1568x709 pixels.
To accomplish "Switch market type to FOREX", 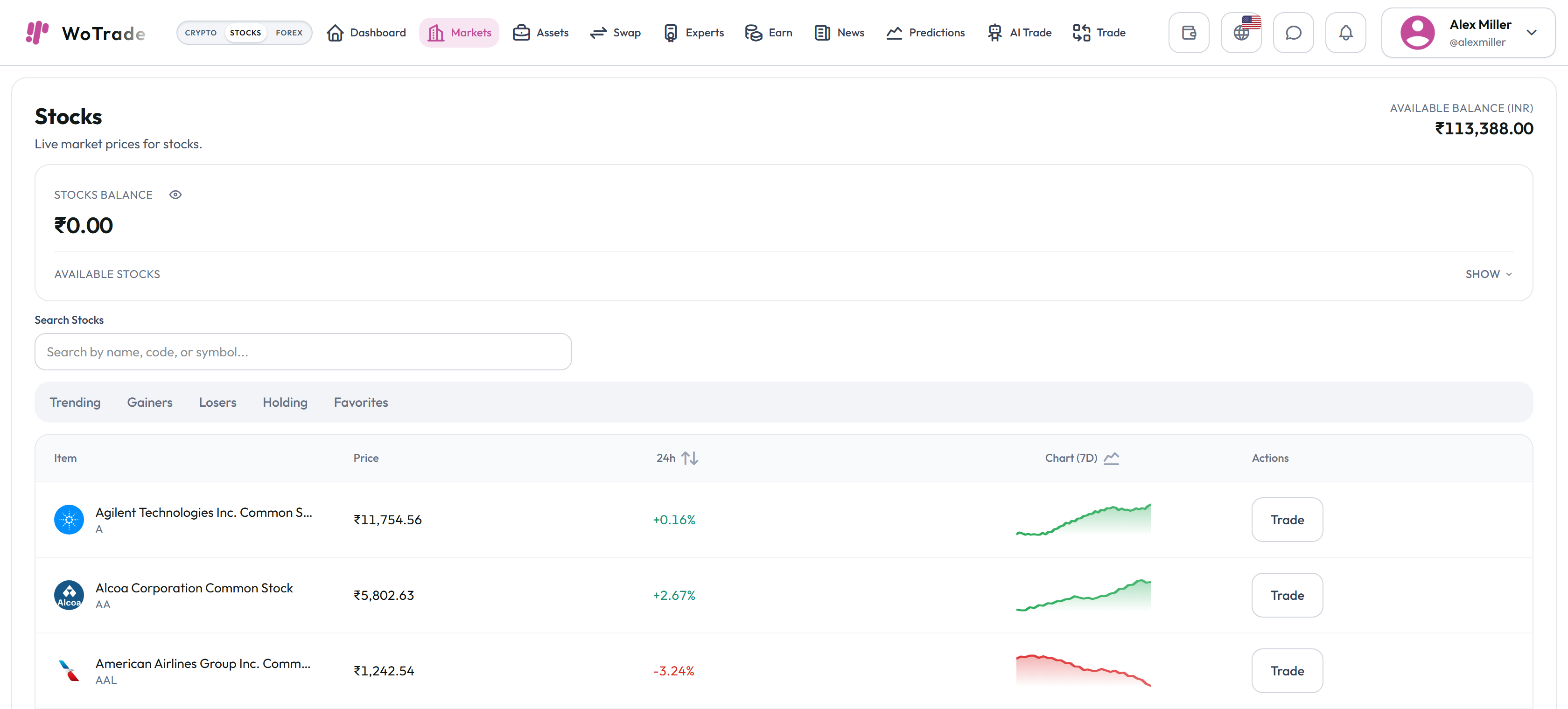I will (289, 33).
